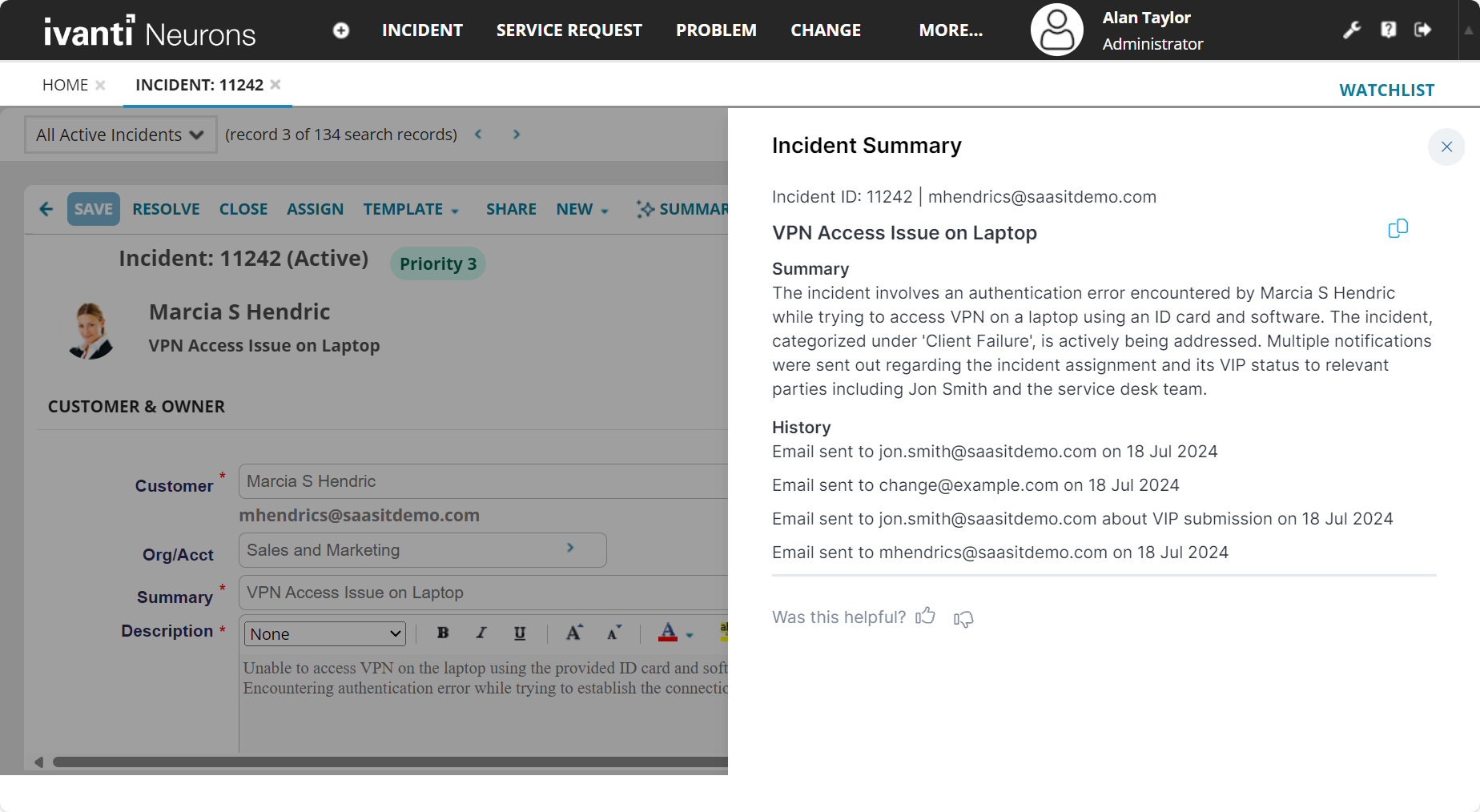Close the Incident Summary panel
The height and width of the screenshot is (812, 1480).
click(x=1446, y=147)
